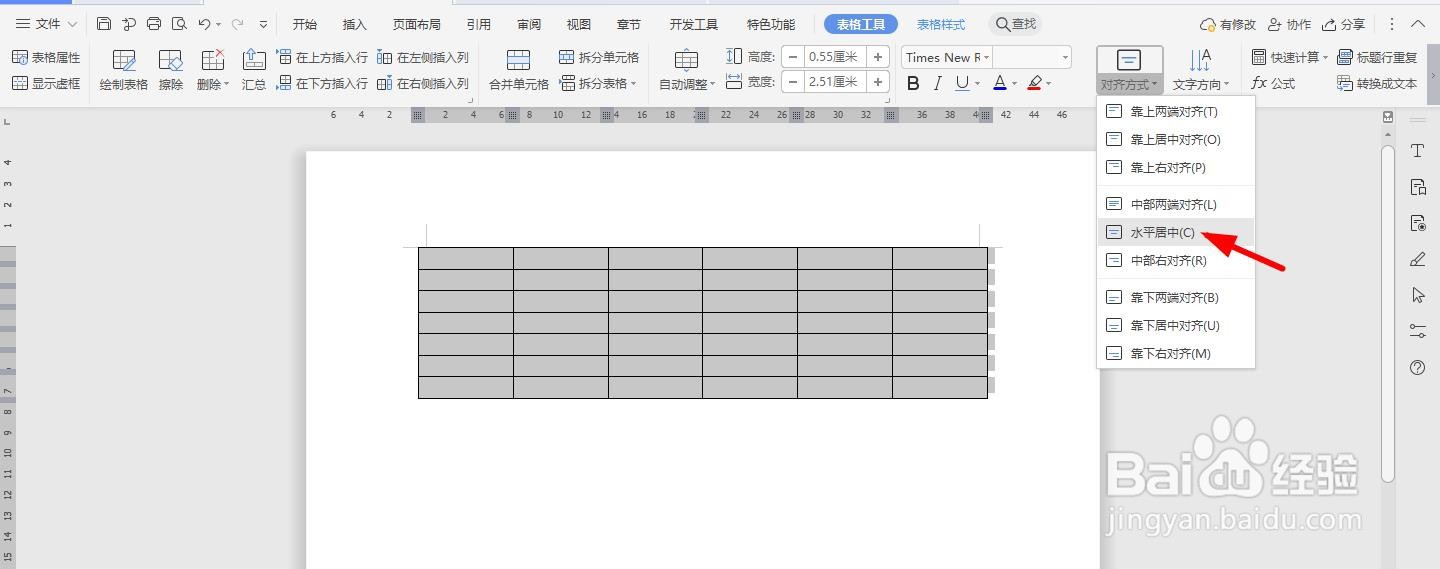The image size is (1440, 569).
Task: Open the 文件 file menu
Action: pyautogui.click(x=46, y=24)
